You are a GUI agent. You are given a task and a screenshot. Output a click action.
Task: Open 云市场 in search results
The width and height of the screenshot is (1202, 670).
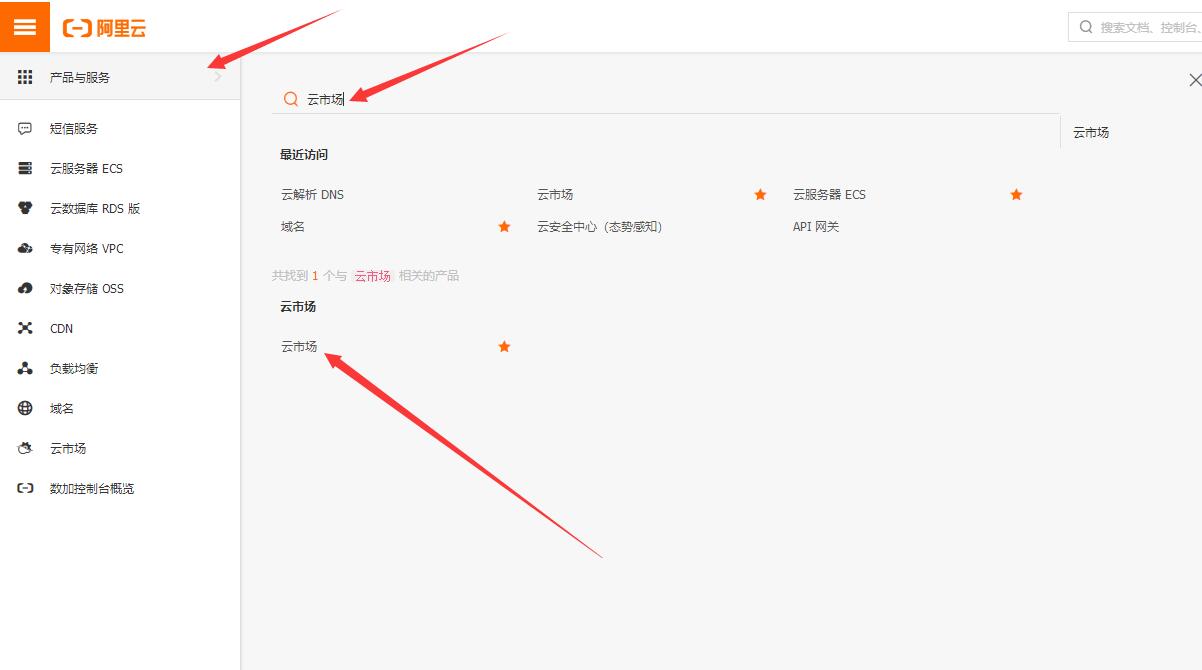coord(299,347)
